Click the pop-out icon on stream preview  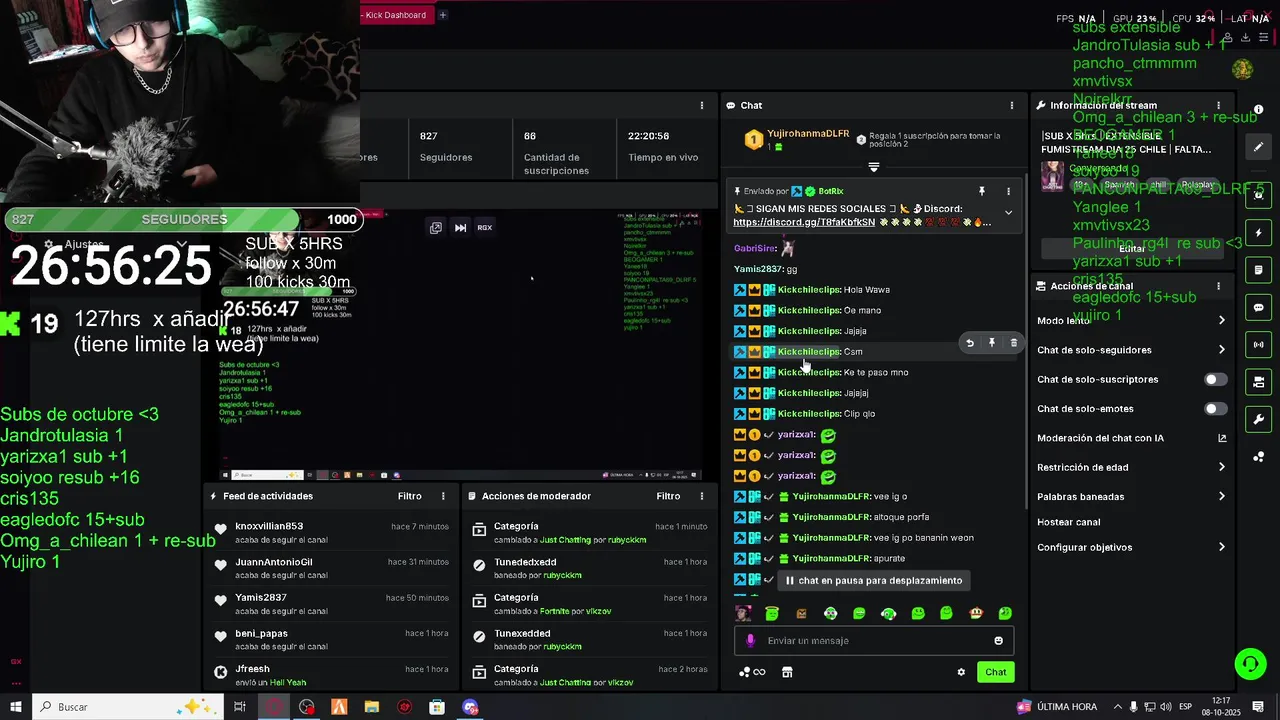(436, 228)
